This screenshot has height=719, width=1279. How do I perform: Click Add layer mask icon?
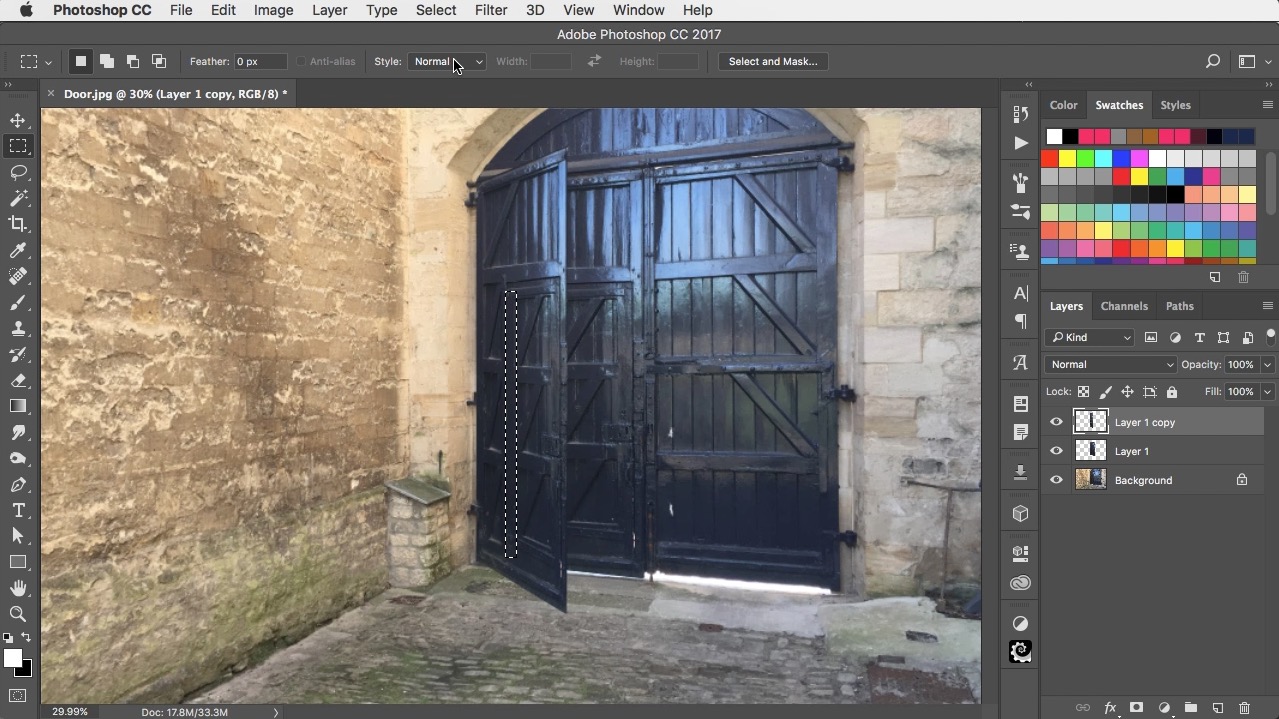tap(1137, 708)
